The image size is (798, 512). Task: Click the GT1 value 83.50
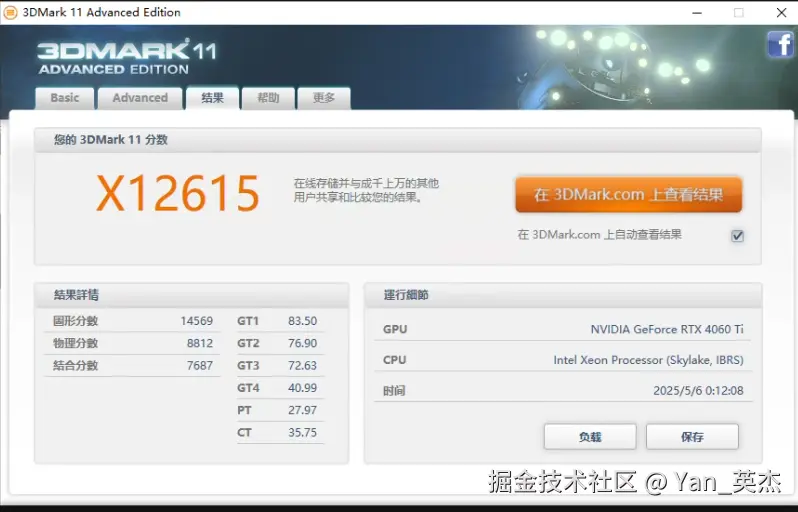click(302, 321)
